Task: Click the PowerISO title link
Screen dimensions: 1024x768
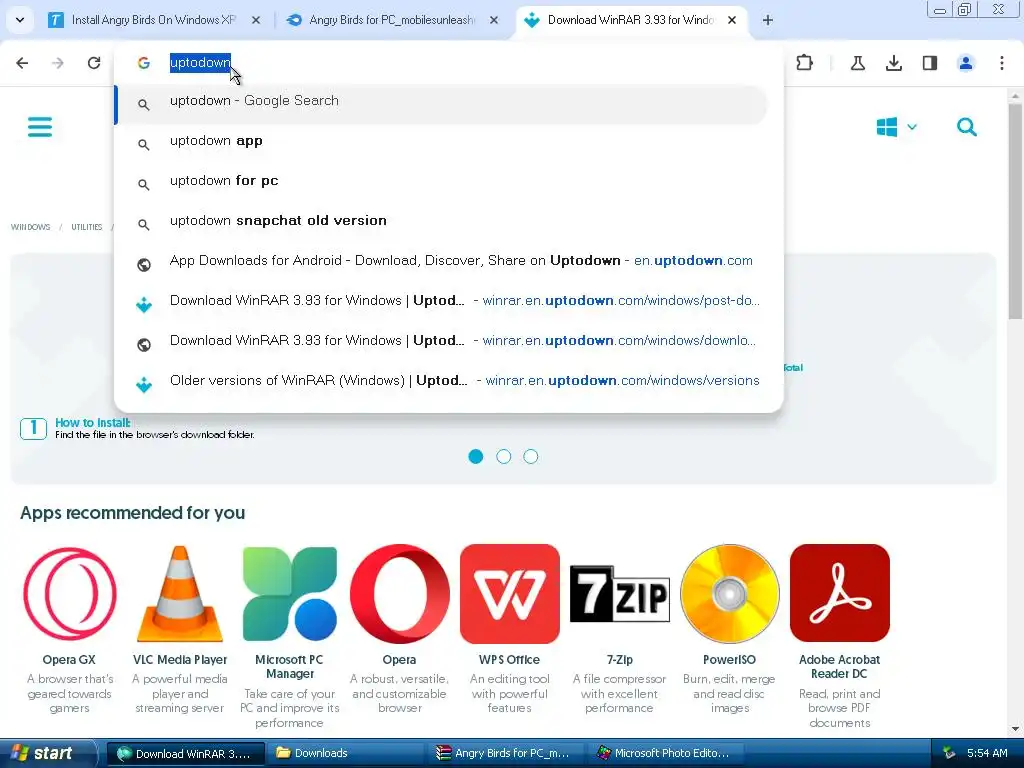Action: 729,660
